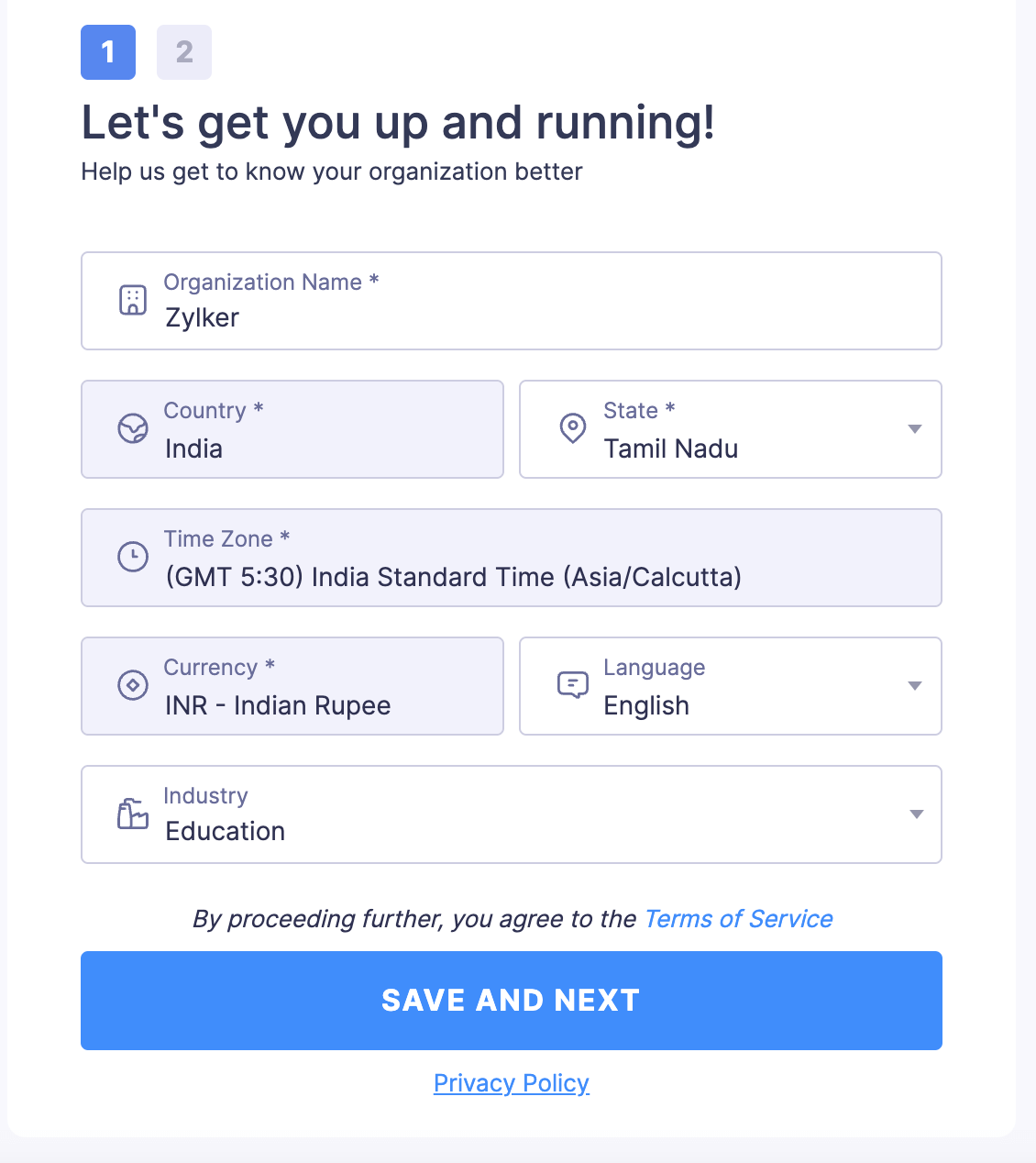Click the location pin icon next to State

[572, 428]
